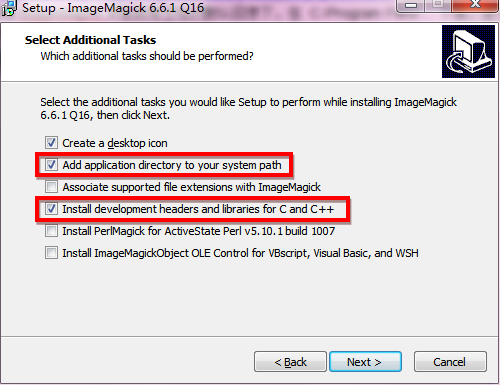Go back with the Back button

point(290,362)
